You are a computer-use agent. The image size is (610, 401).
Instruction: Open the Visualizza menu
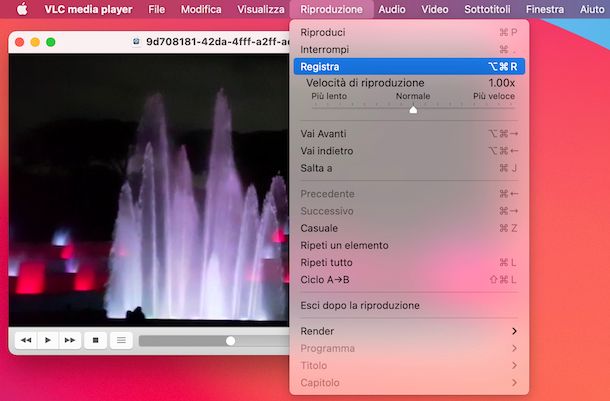[261, 9]
